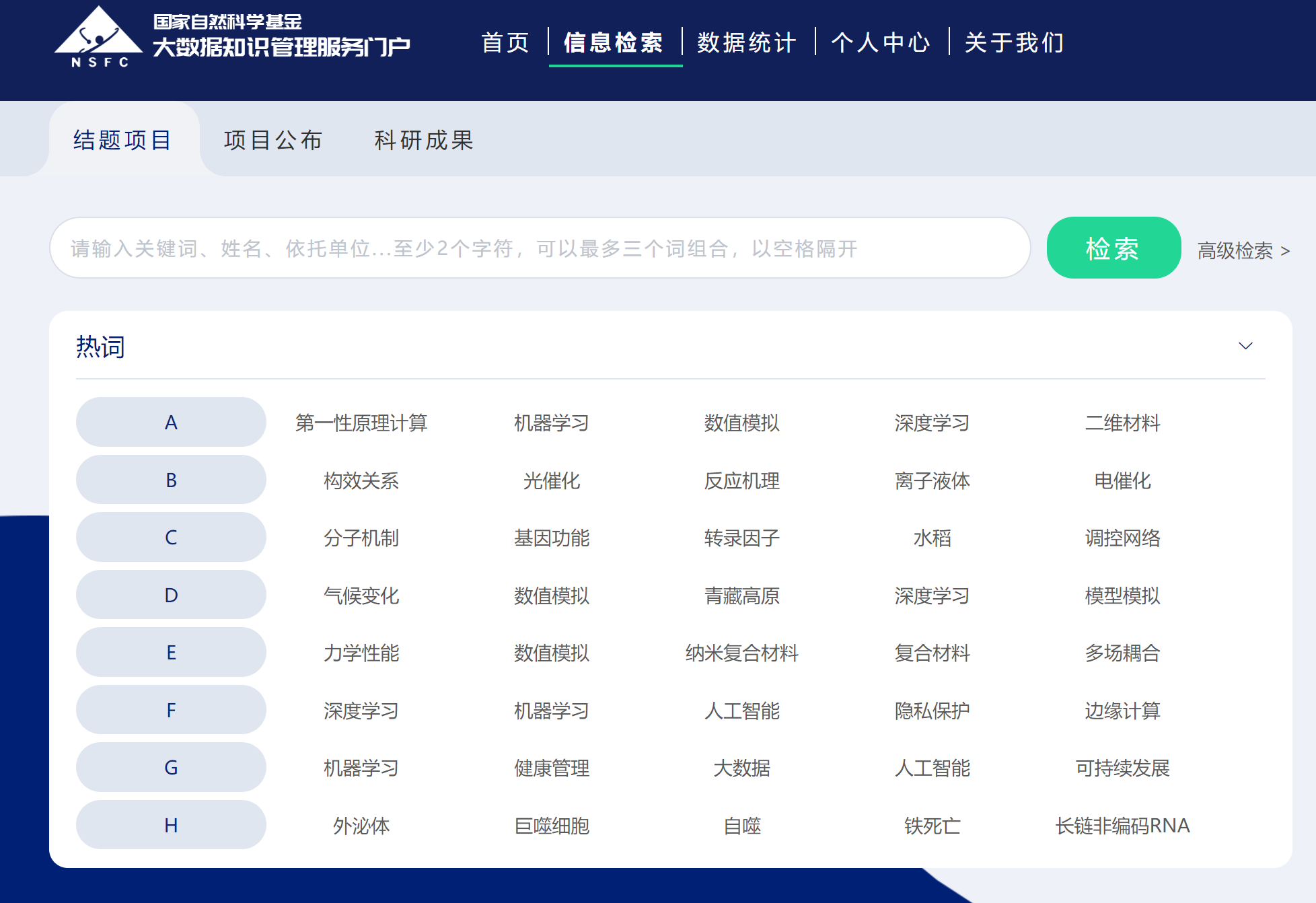Open 关于我们 navigation item
This screenshot has width=1316, height=903.
pyautogui.click(x=1014, y=42)
